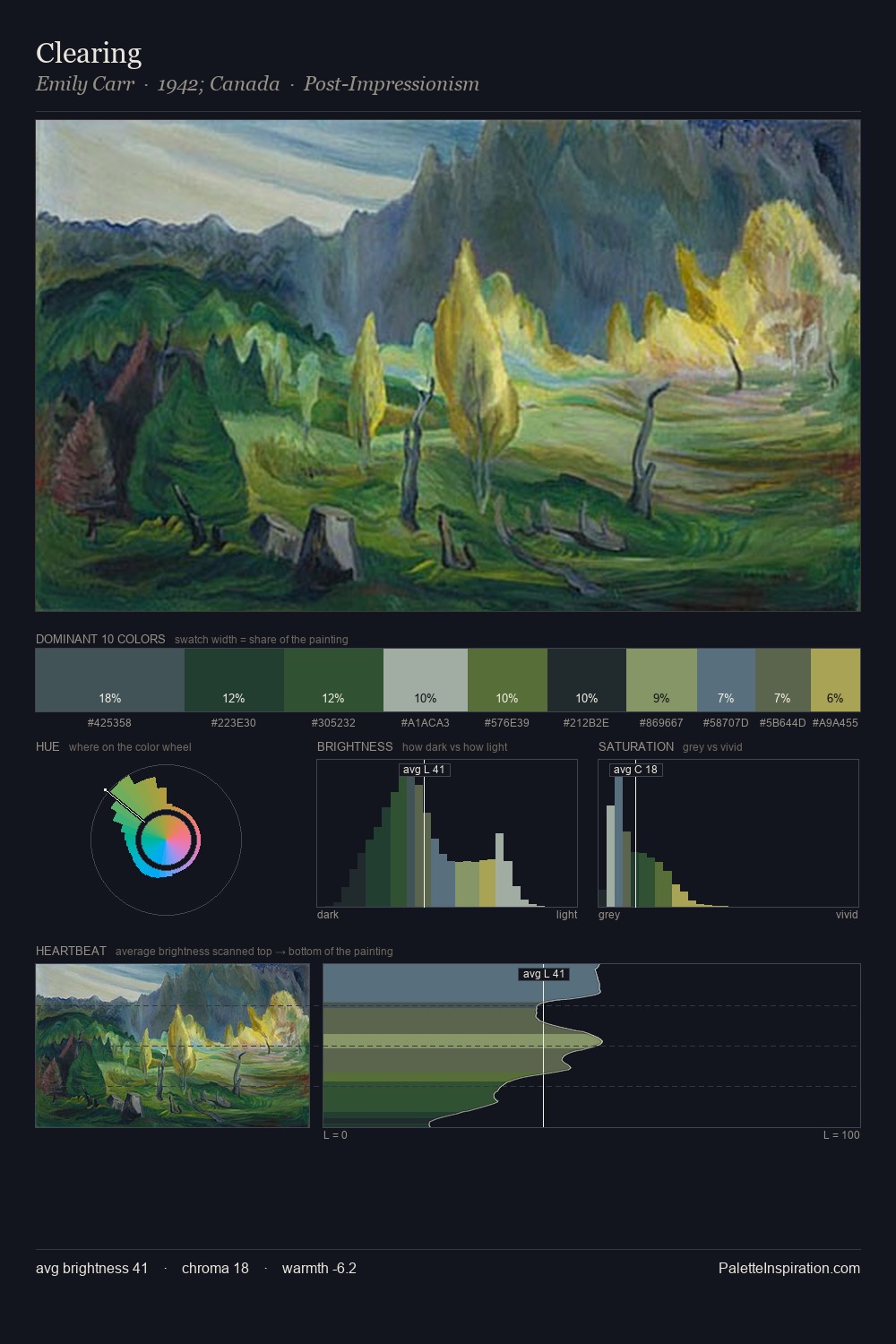Click the #576E39 olive green swatch
This screenshot has width=896, height=1344.
click(507, 680)
